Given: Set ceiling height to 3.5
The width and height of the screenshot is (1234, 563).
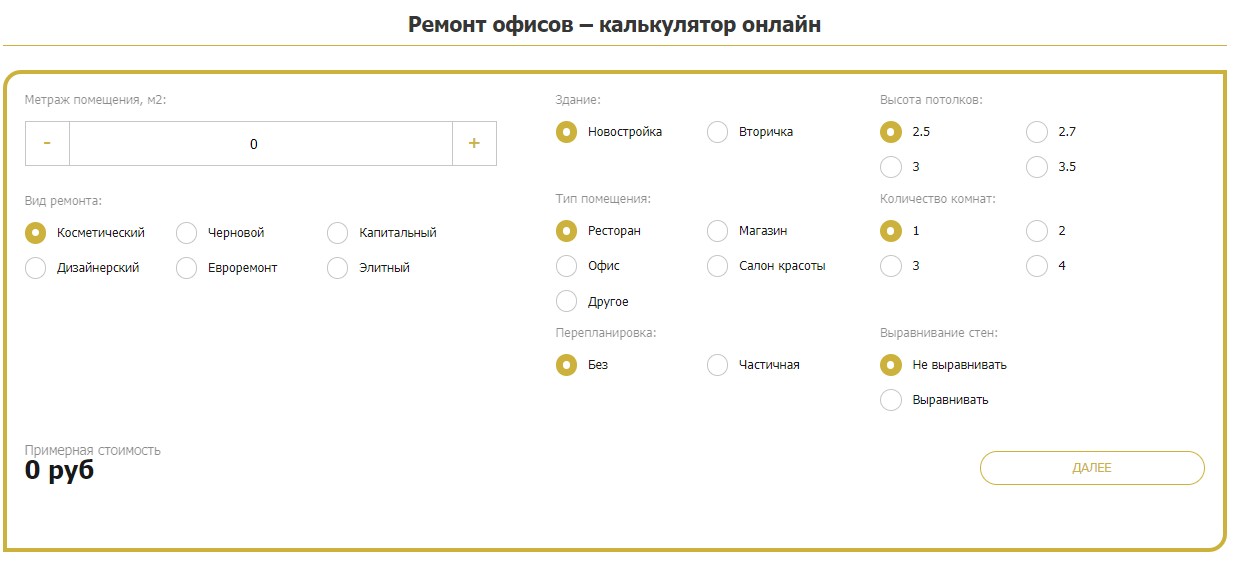Looking at the screenshot, I should (1037, 167).
